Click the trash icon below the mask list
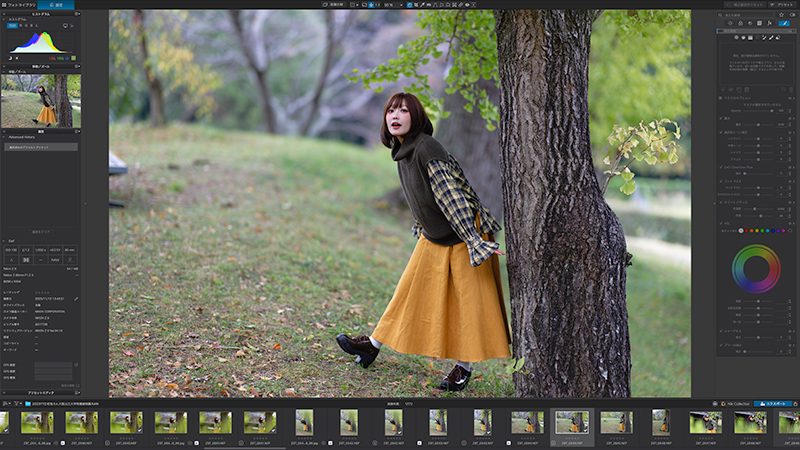 791,90
